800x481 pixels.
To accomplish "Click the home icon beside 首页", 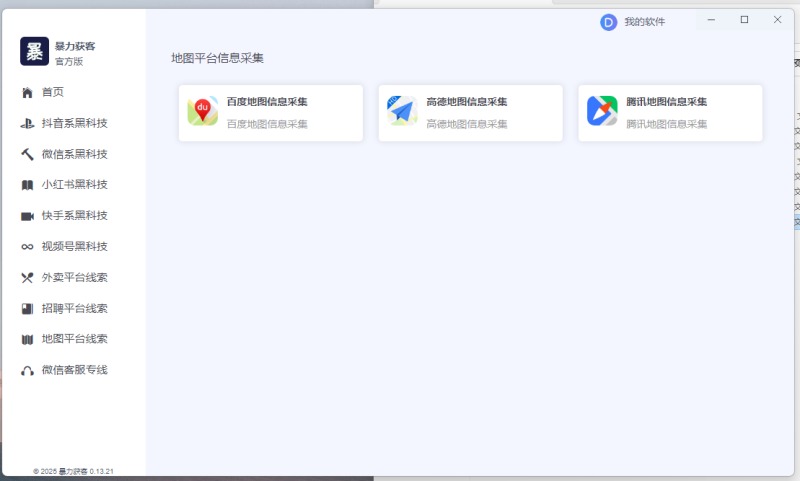I will (27, 93).
